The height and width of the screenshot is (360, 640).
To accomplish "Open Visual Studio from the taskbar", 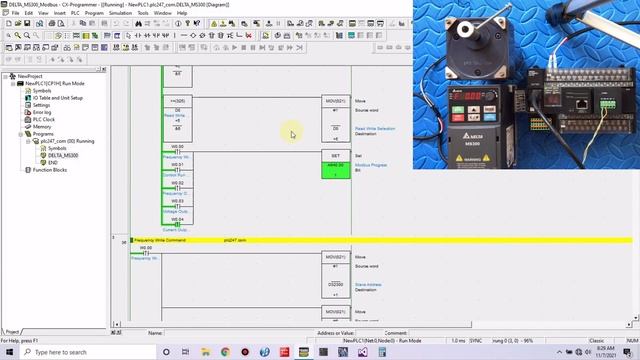I will [x=362, y=352].
